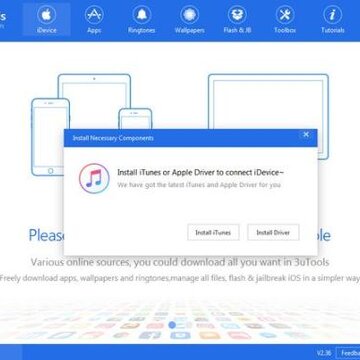Image resolution: width=360 pixels, height=360 pixels.
Task: Select the highlighted carousel page dot
Action: tap(172, 324)
